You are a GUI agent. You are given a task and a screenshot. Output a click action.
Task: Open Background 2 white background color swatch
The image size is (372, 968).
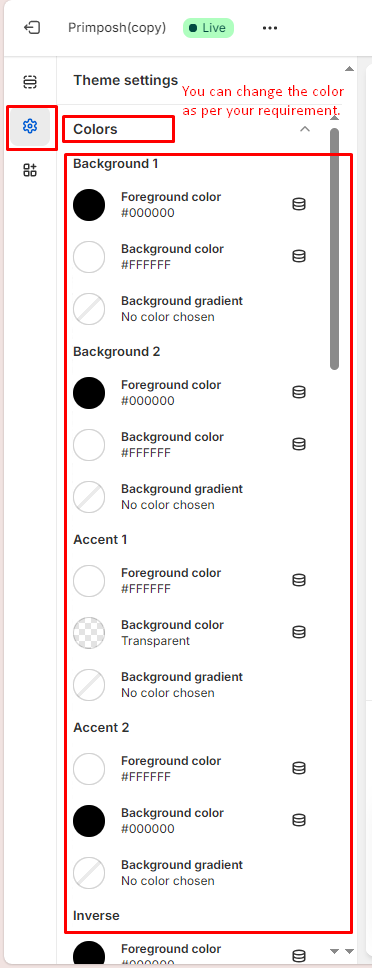coord(89,444)
